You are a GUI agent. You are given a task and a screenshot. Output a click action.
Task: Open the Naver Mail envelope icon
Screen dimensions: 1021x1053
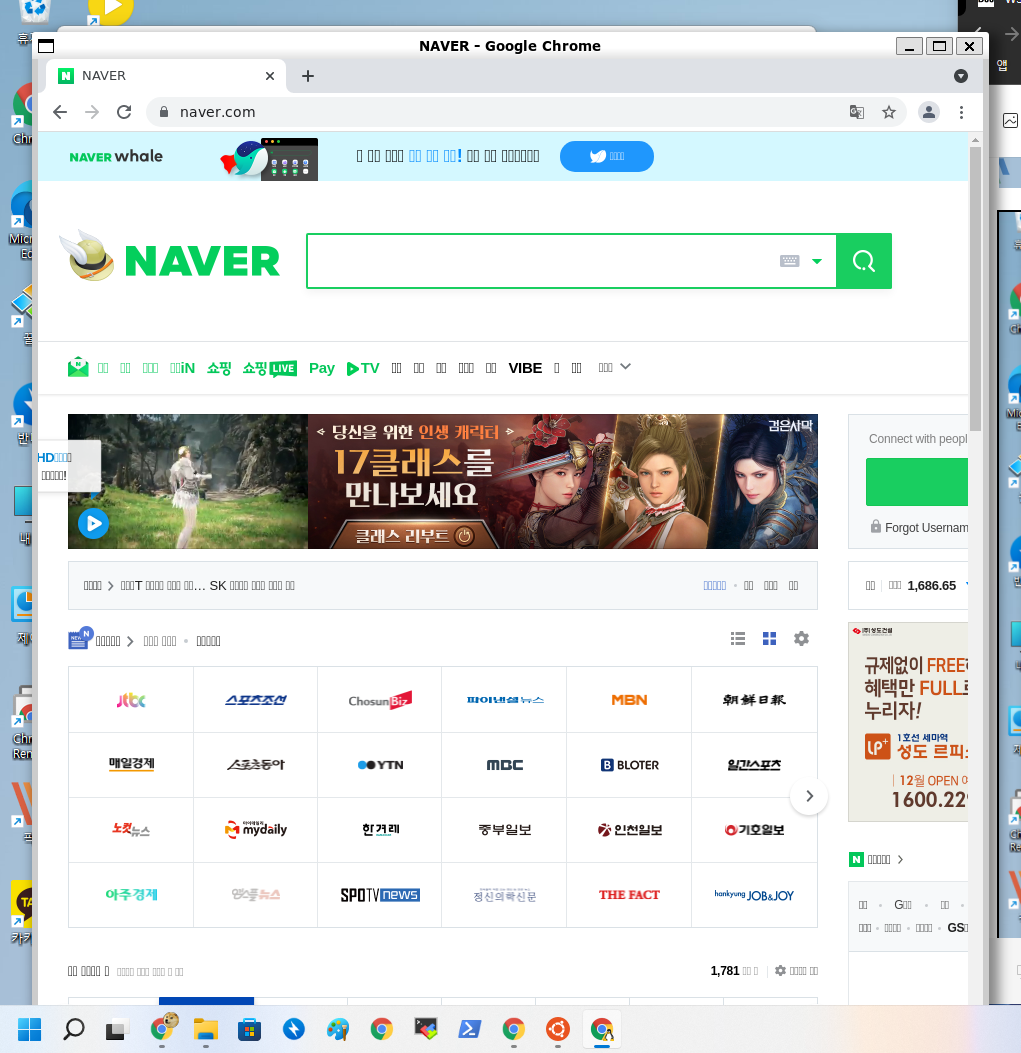point(78,367)
